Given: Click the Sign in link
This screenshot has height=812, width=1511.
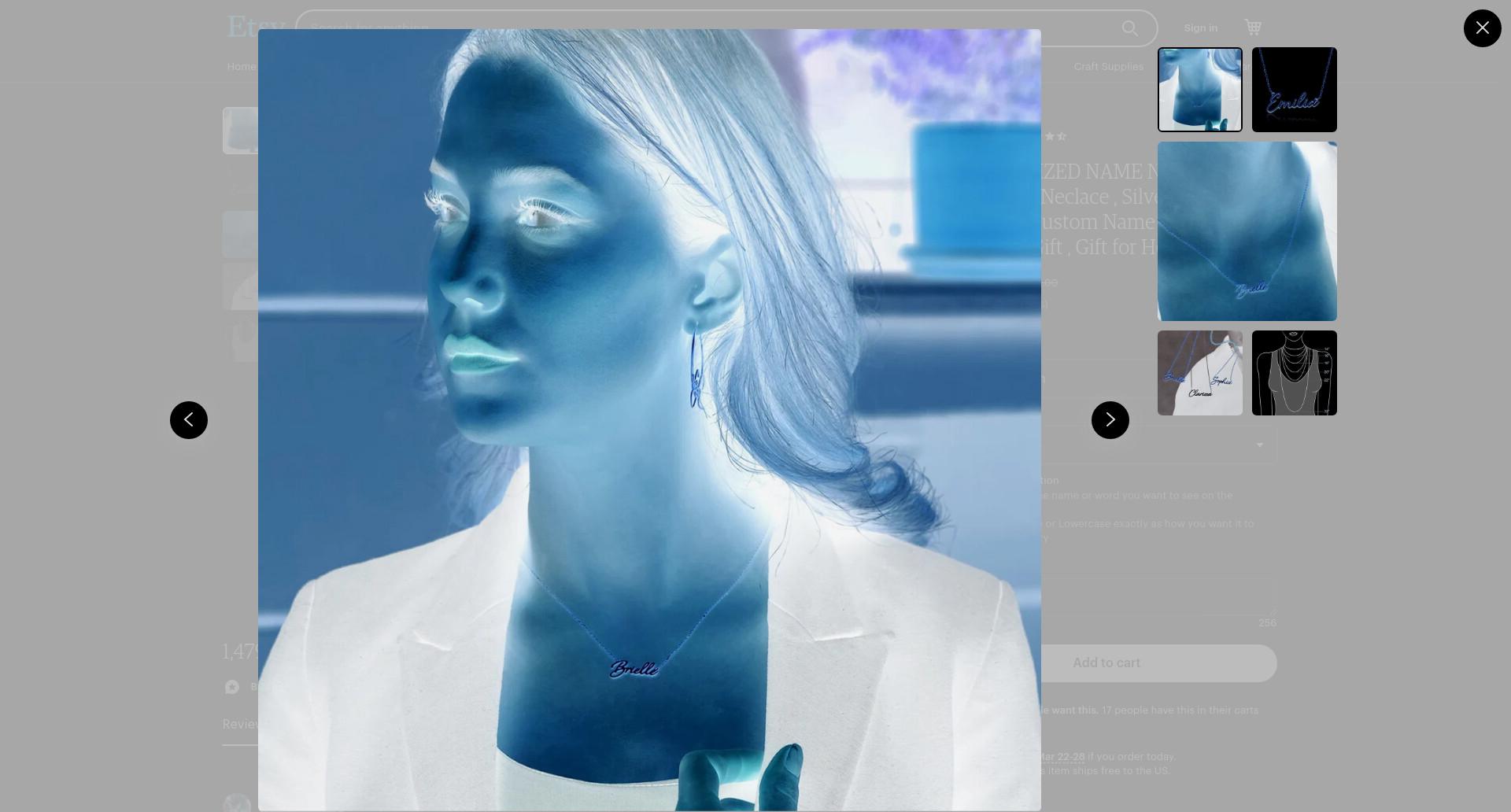Looking at the screenshot, I should point(1200,28).
